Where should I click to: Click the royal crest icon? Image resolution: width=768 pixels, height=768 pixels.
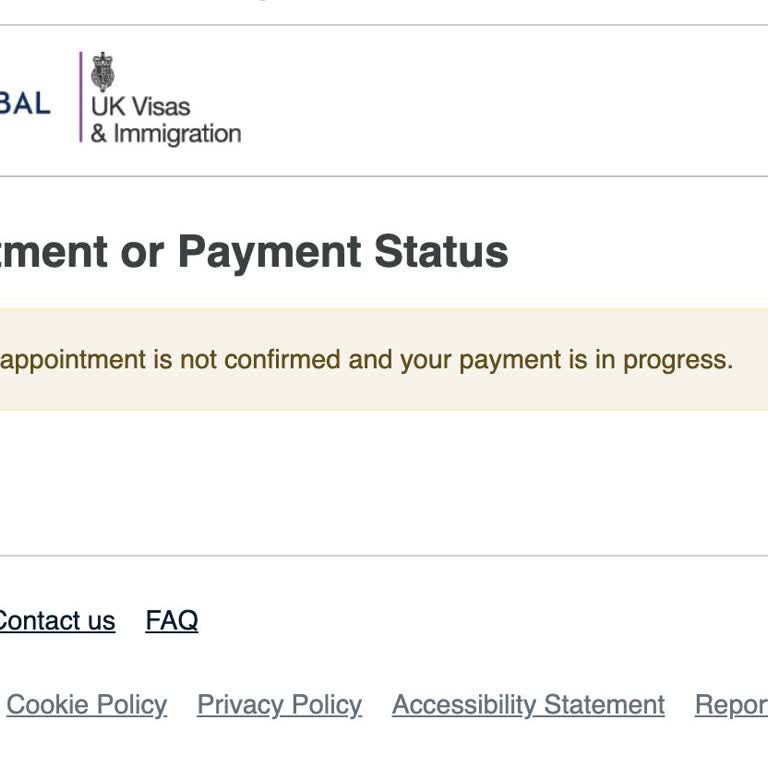(102, 72)
